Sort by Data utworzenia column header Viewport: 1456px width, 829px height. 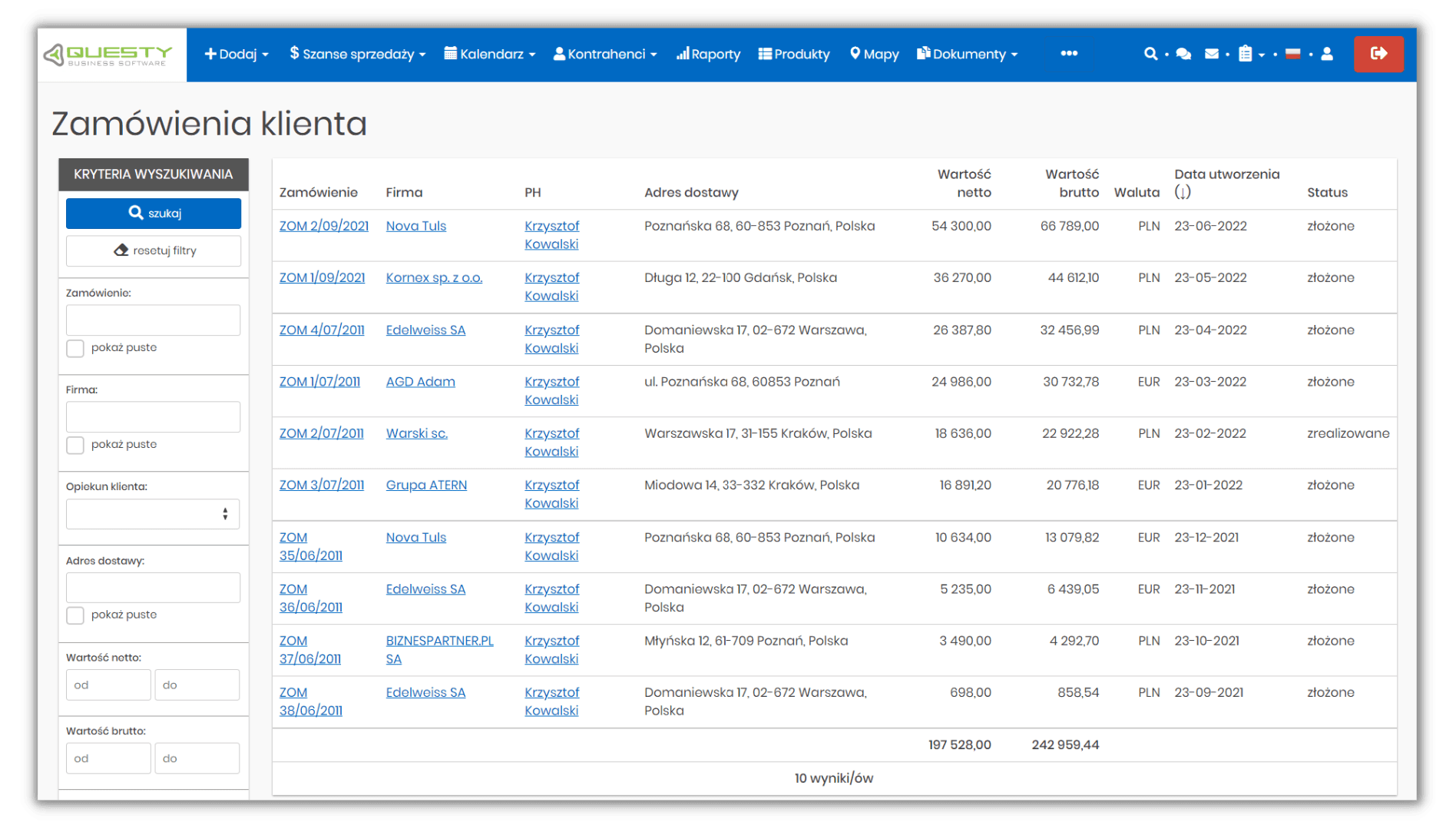point(1226,183)
